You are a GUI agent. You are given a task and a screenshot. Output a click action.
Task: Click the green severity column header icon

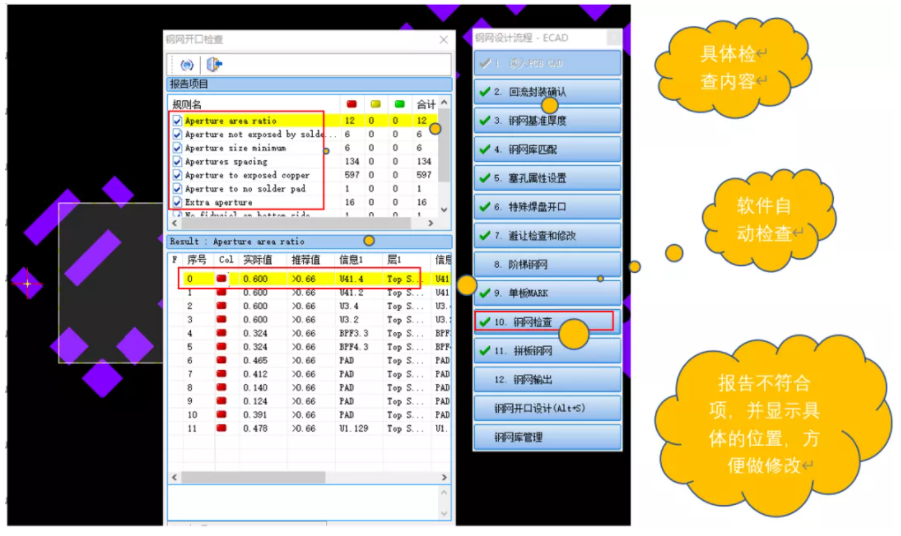399,104
